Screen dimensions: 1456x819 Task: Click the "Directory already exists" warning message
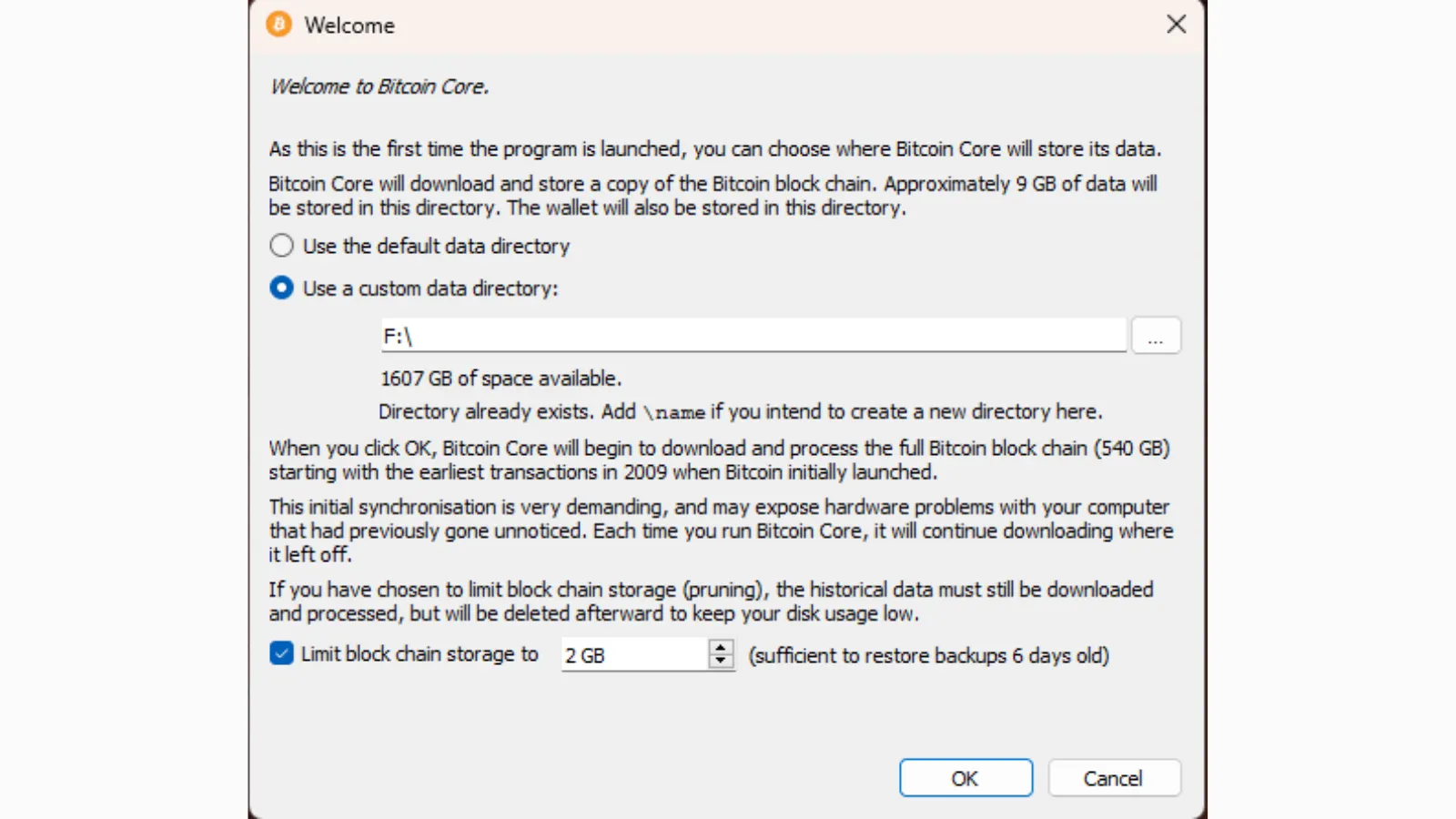(x=740, y=412)
